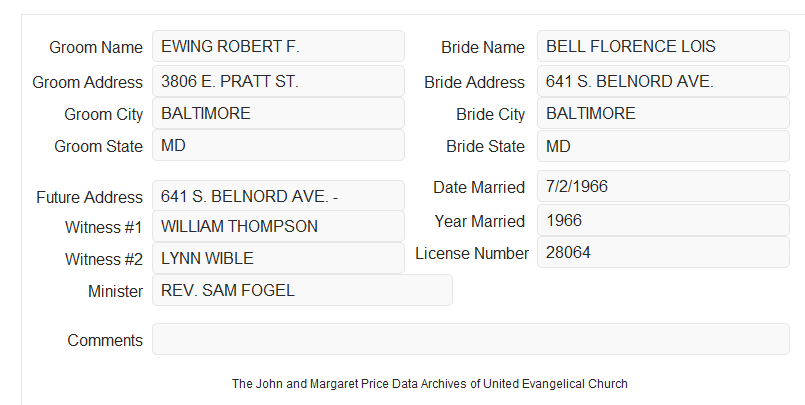Select the Bride City field
The height and width of the screenshot is (405, 805).
(663, 113)
